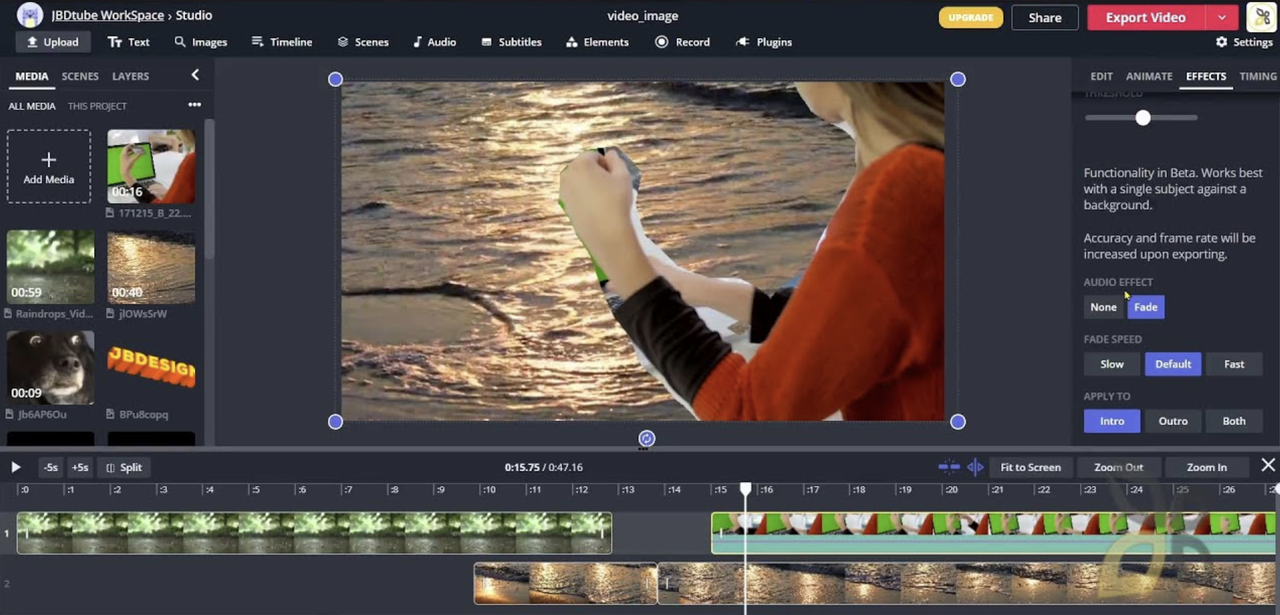Open the Effects tab
This screenshot has height=615, width=1280.
click(x=1205, y=76)
